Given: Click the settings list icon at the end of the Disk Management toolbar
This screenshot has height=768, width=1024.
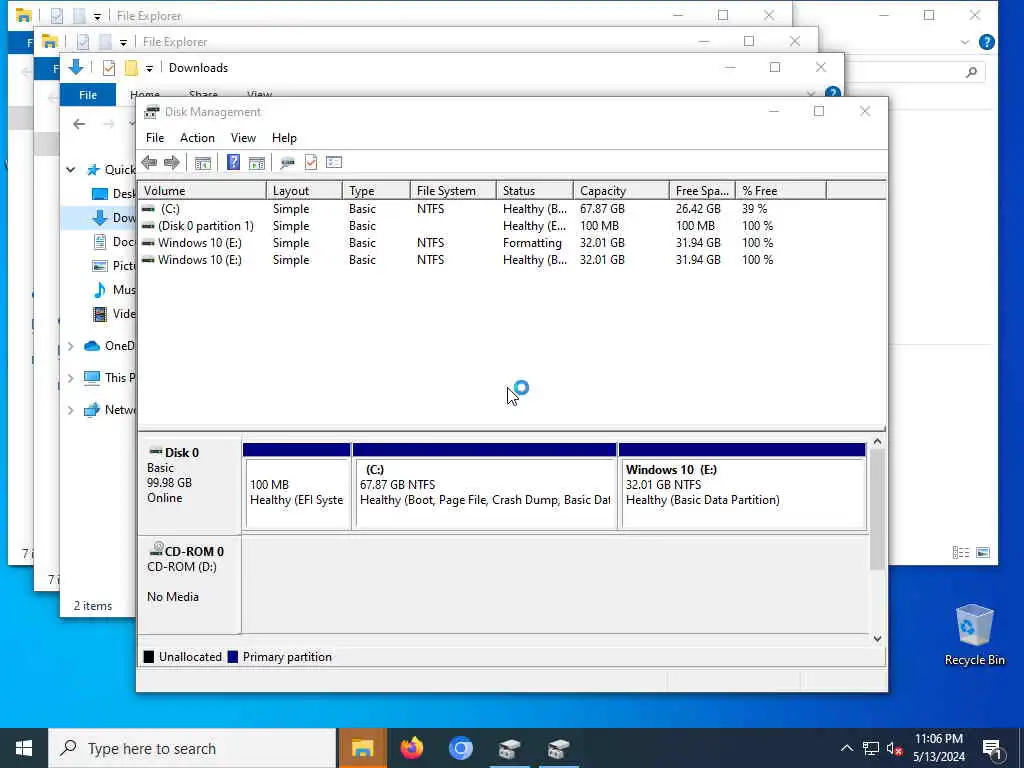Looking at the screenshot, I should pyautogui.click(x=334, y=163).
